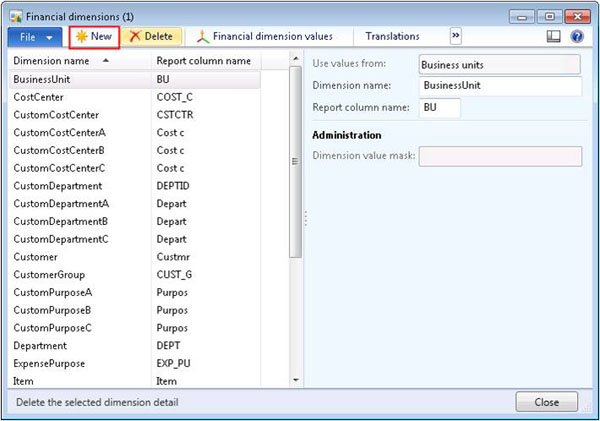This screenshot has width=600, height=421.
Task: Open the Translations option
Action: (x=393, y=36)
